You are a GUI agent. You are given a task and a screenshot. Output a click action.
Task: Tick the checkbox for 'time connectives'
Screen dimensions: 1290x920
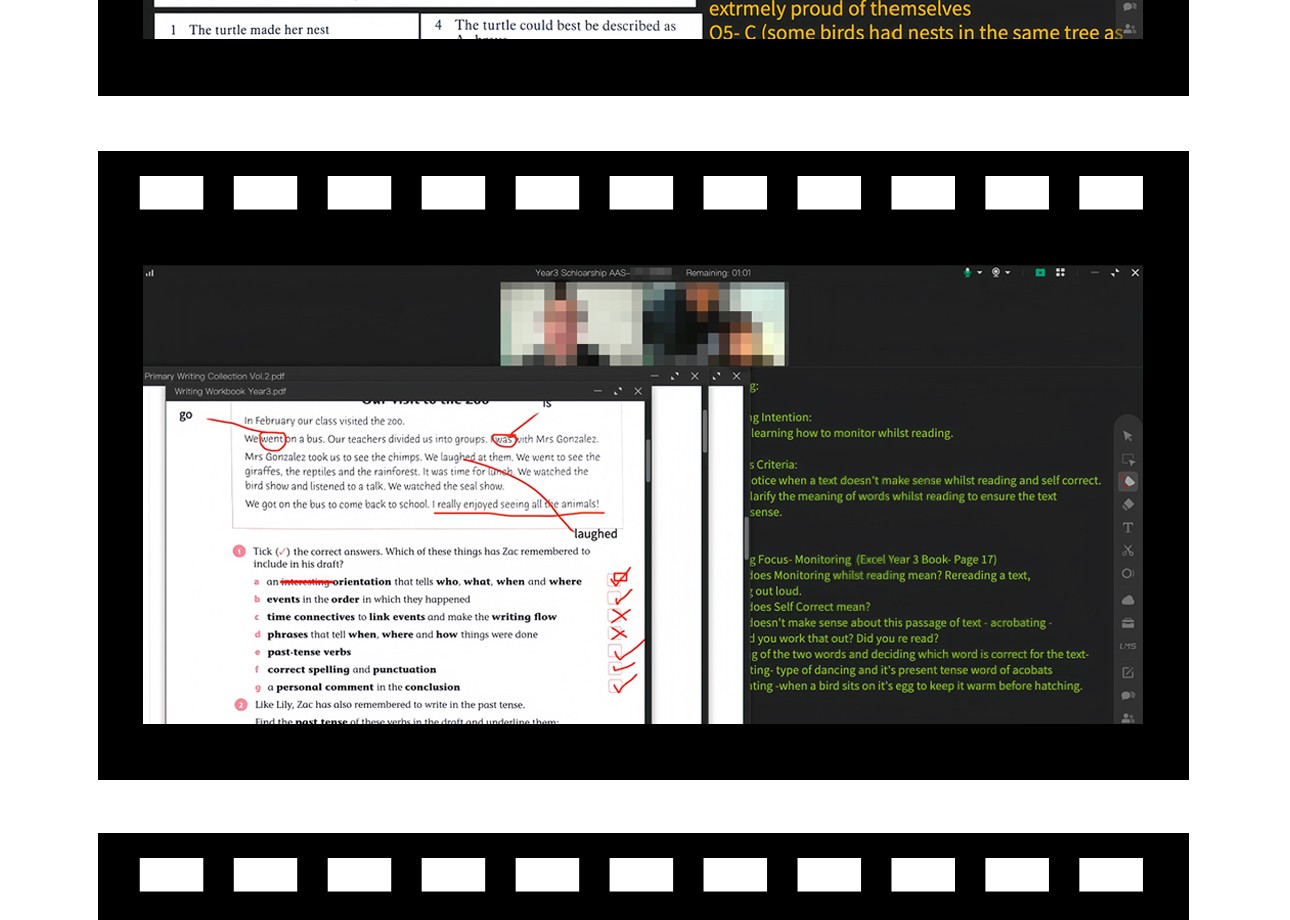[615, 617]
